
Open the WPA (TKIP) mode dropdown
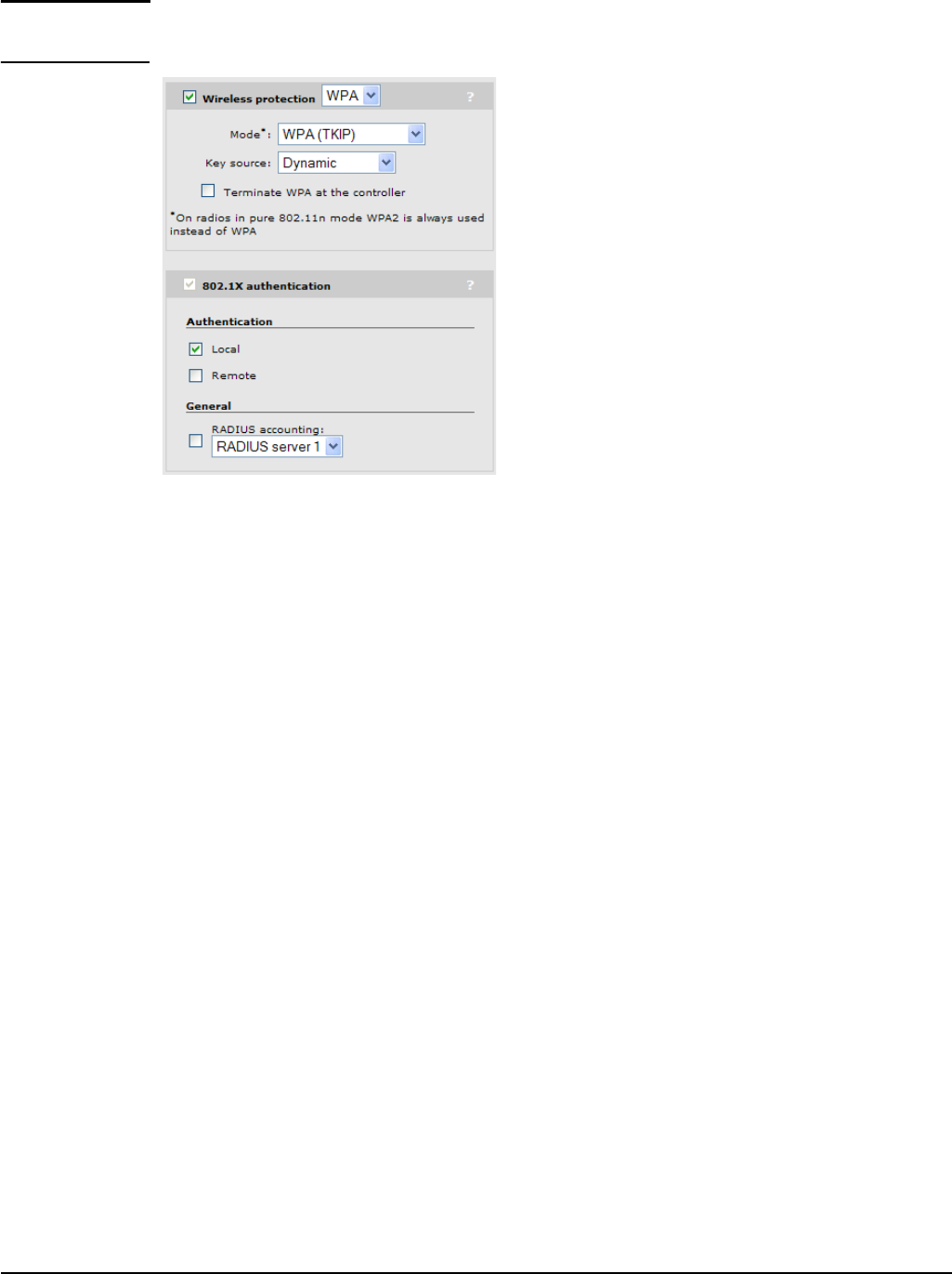351,134
